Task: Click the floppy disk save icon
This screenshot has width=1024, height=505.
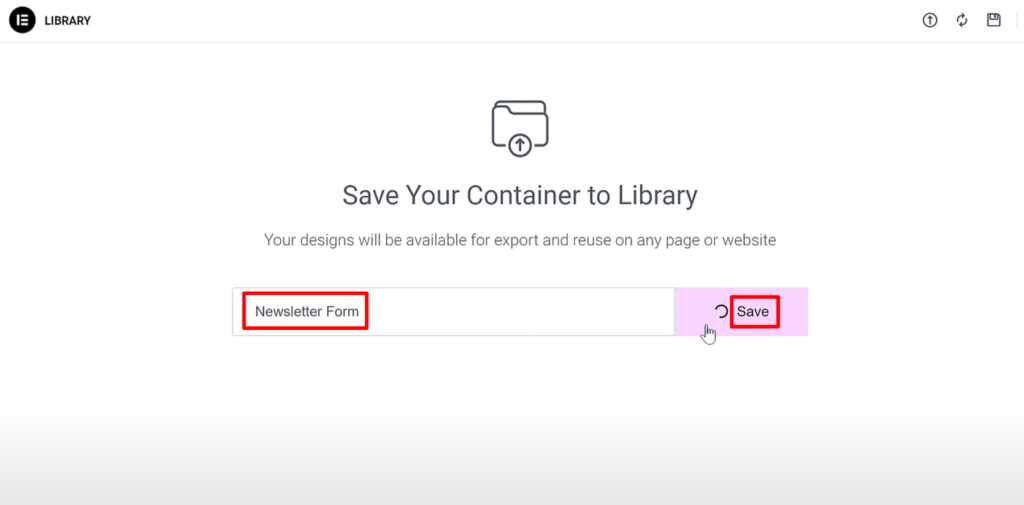Action: pos(993,20)
